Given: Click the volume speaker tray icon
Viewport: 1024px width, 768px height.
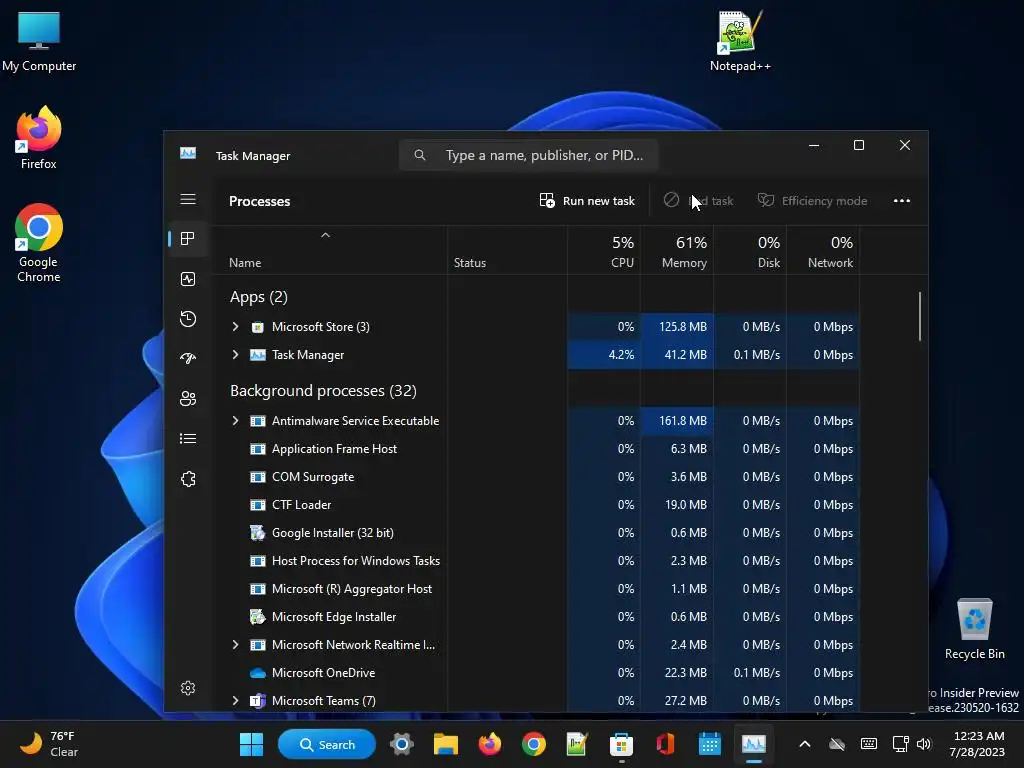Looking at the screenshot, I should click(923, 744).
